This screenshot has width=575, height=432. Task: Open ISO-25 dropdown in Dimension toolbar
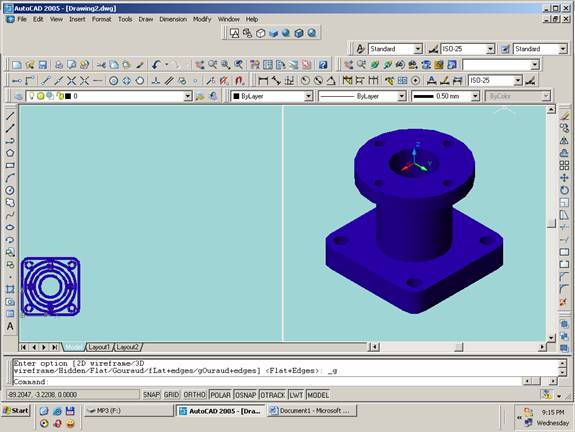click(517, 80)
